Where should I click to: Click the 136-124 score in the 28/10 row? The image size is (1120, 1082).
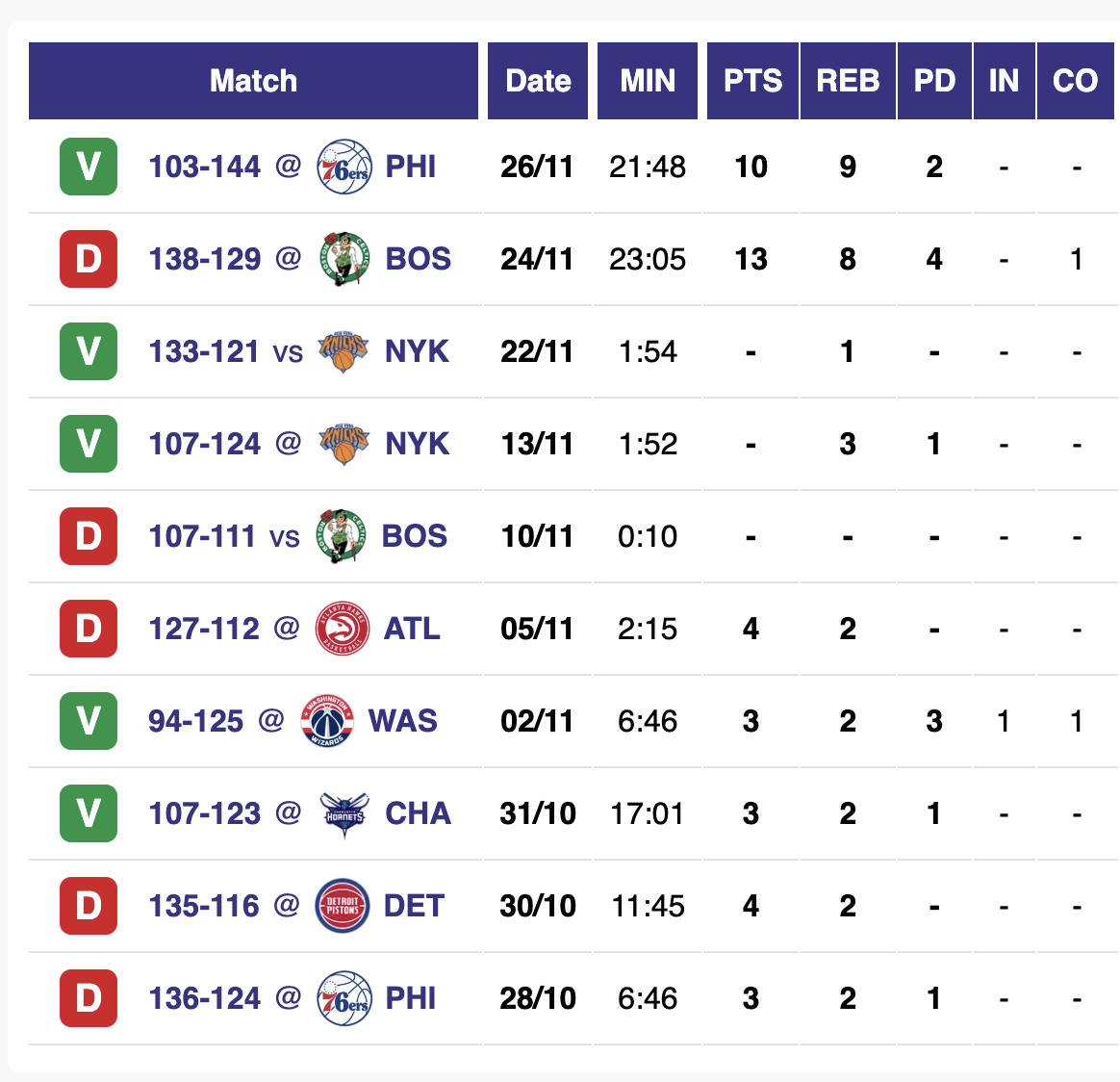[x=204, y=998]
